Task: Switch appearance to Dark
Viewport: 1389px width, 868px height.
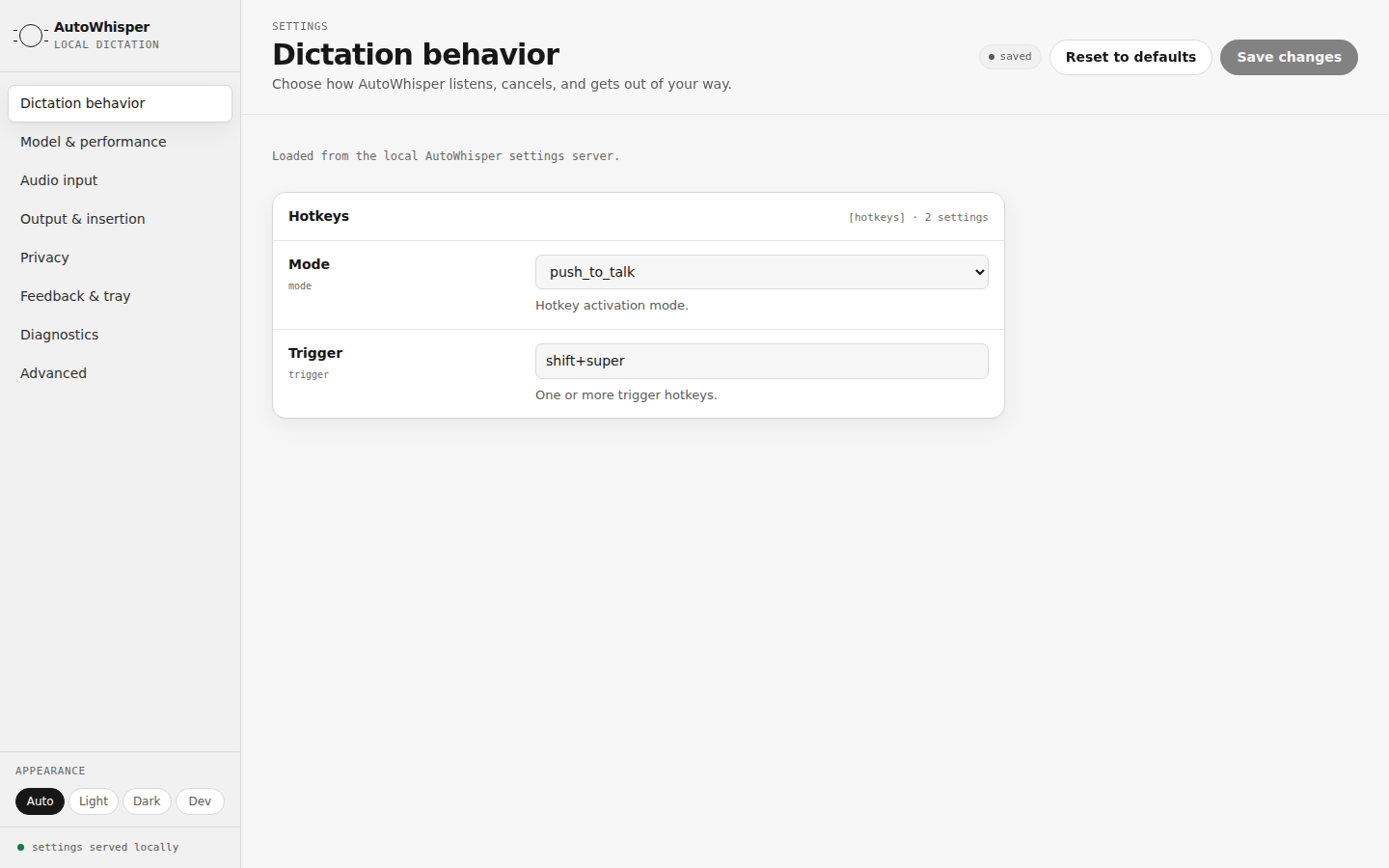Action: pos(147,801)
